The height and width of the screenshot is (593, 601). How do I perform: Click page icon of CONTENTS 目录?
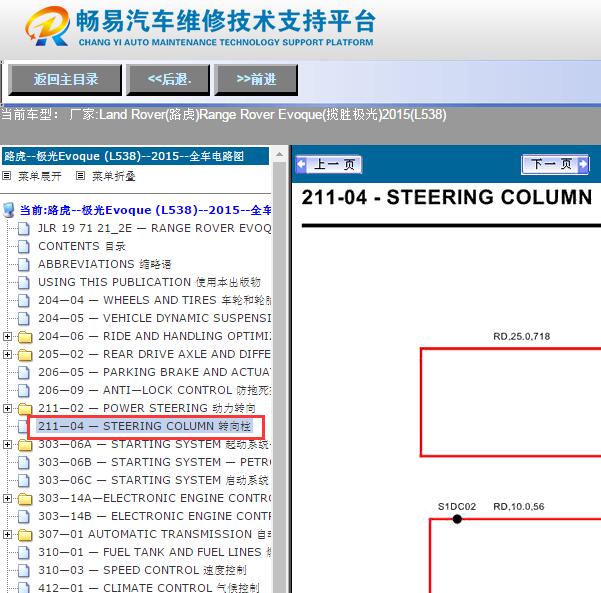tap(24, 246)
